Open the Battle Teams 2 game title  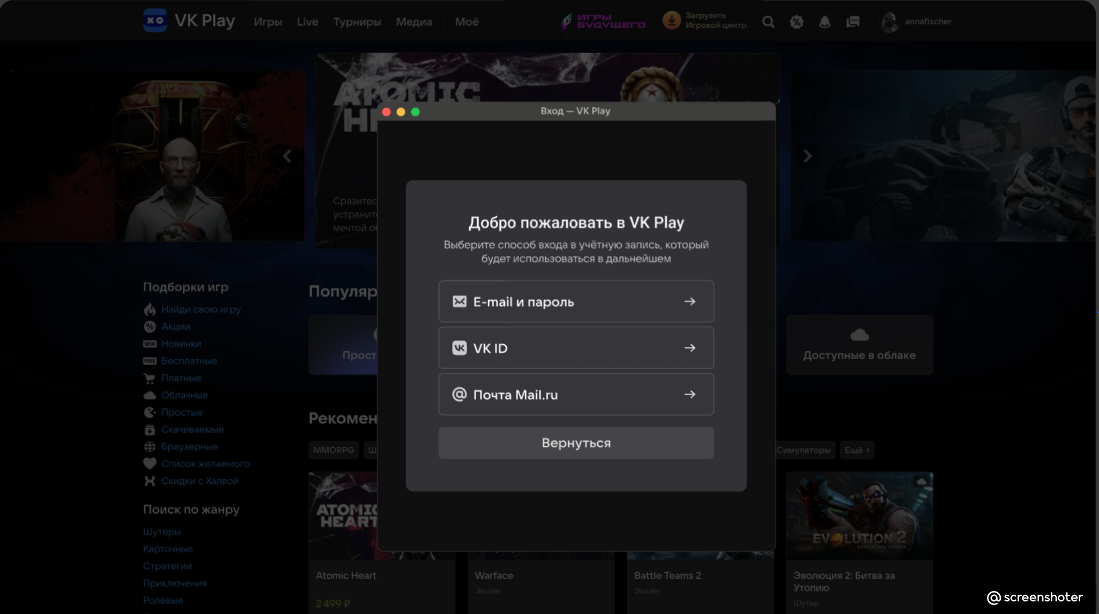click(667, 575)
